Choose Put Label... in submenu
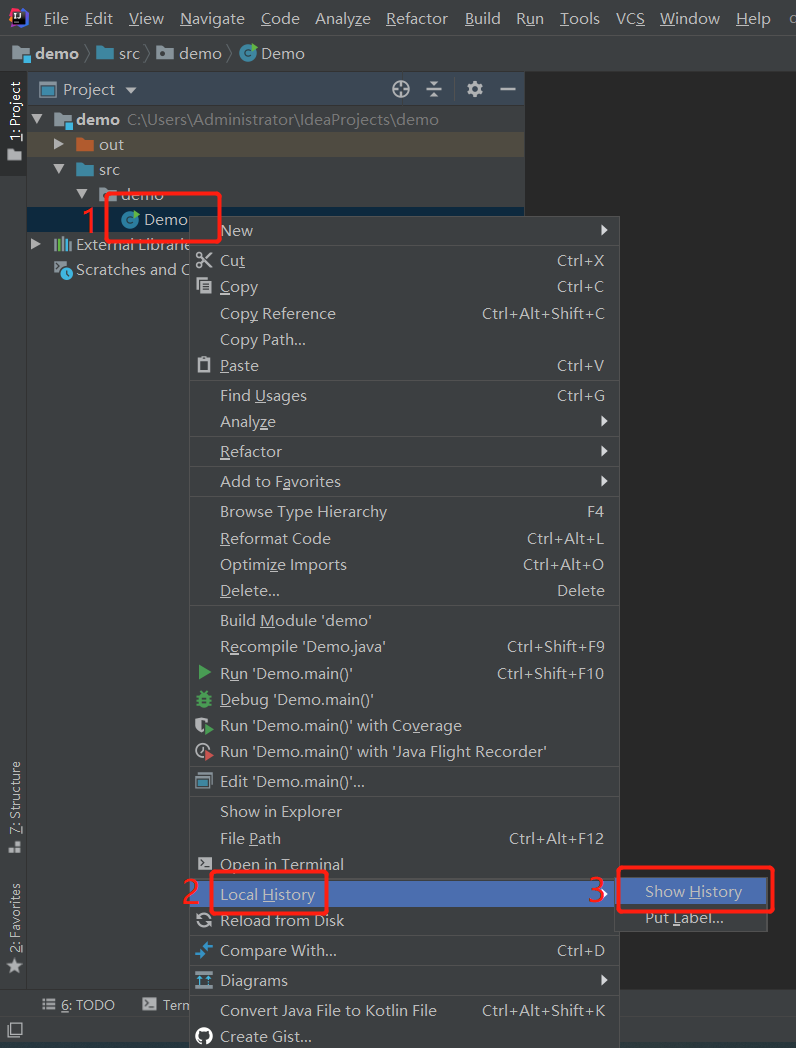Image resolution: width=796 pixels, height=1048 pixels. pos(691,918)
